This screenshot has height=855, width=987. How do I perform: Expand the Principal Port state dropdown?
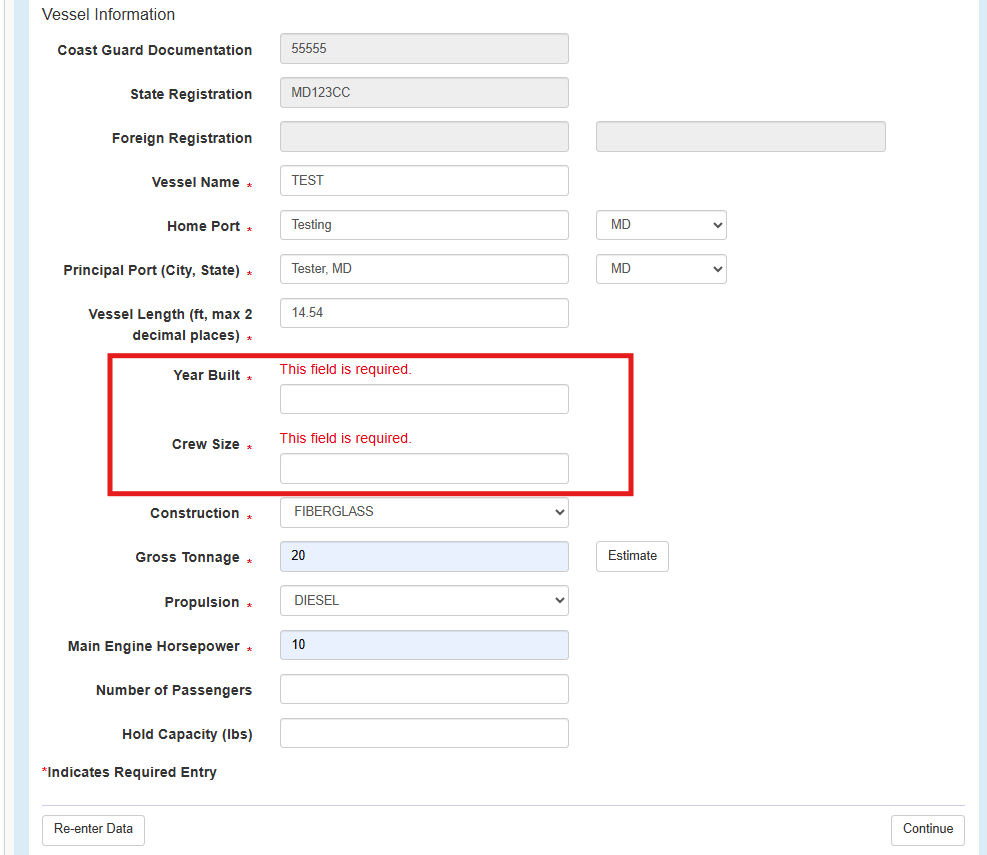click(661, 269)
